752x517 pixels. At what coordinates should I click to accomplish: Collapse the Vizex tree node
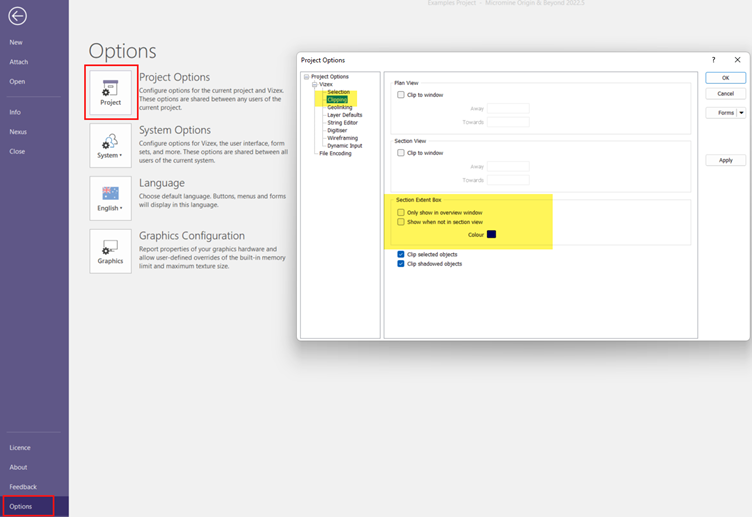[x=314, y=85]
